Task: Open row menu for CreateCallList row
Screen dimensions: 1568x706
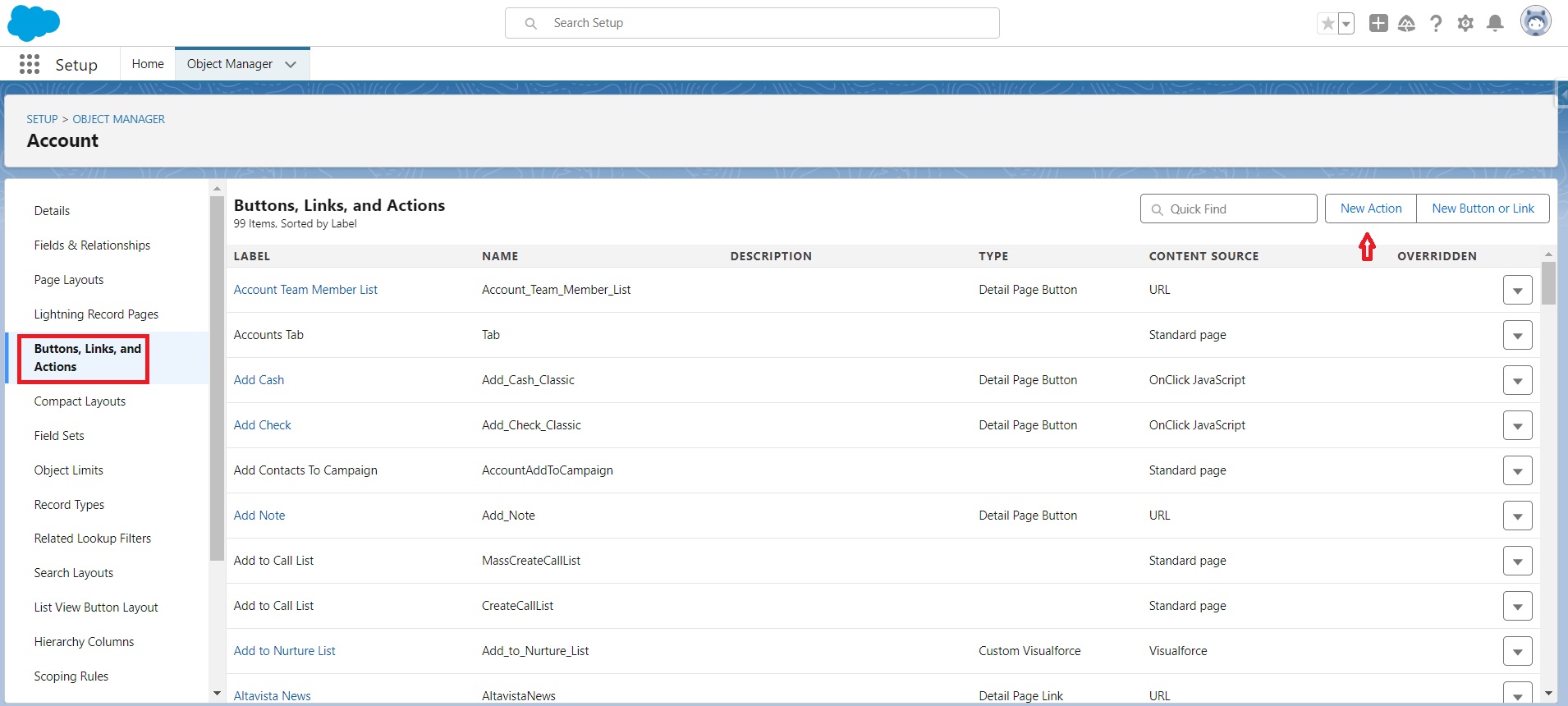Action: tap(1517, 607)
